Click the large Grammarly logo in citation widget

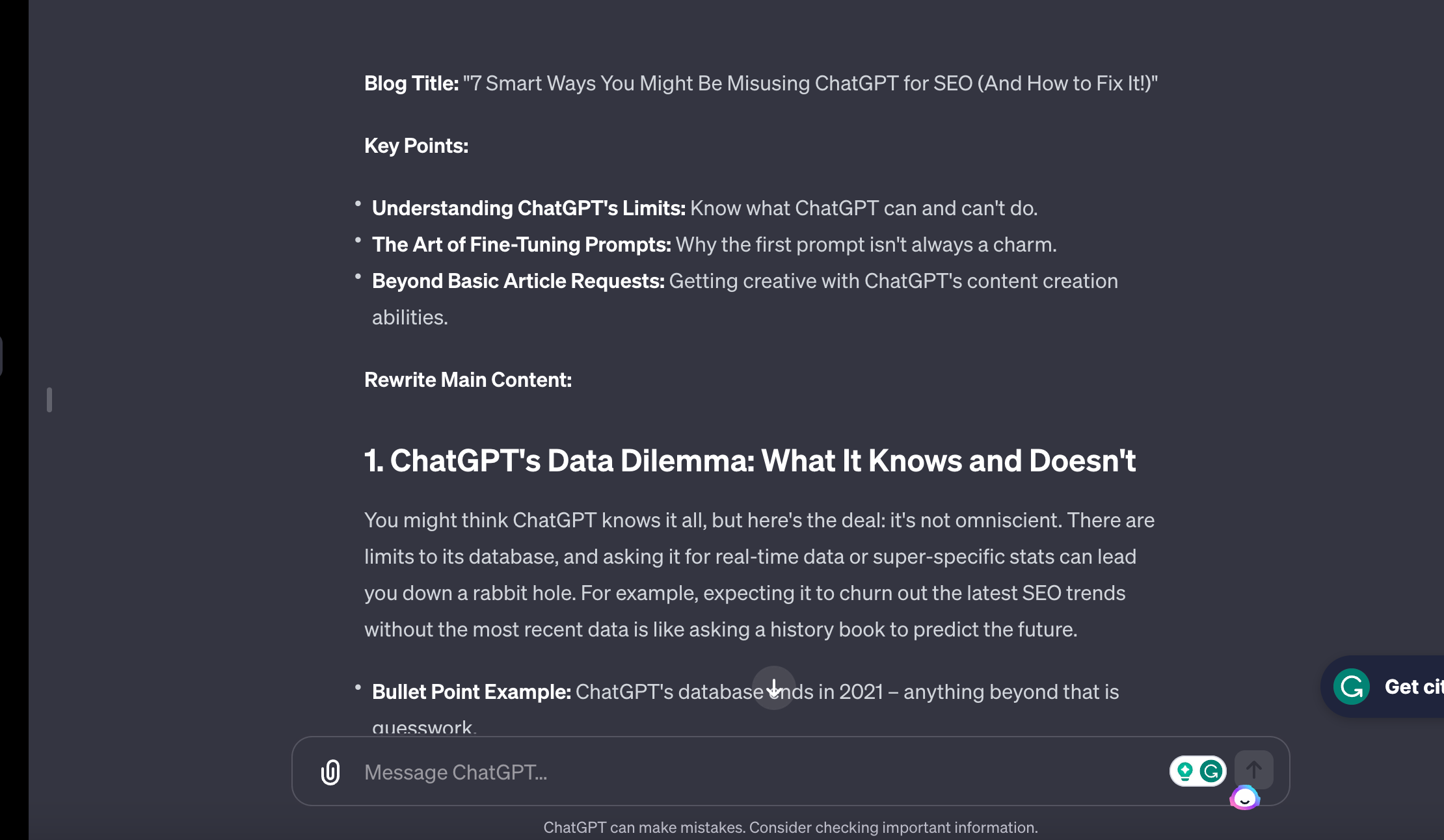tap(1352, 687)
